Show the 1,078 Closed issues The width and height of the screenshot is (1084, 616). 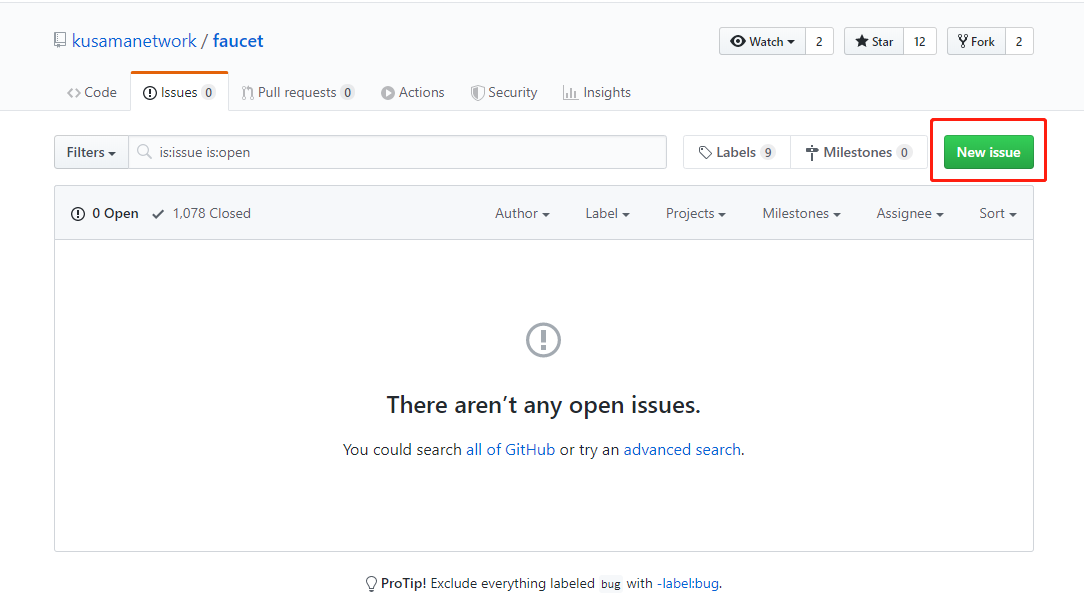pos(201,213)
